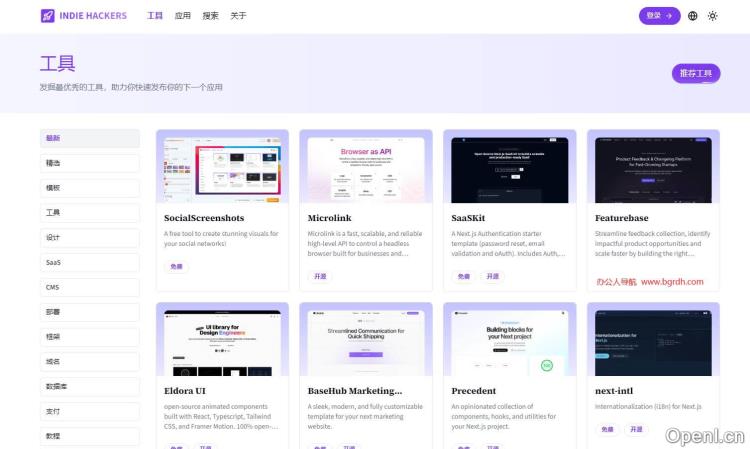
Task: Open the globe language switcher
Action: (x=693, y=16)
